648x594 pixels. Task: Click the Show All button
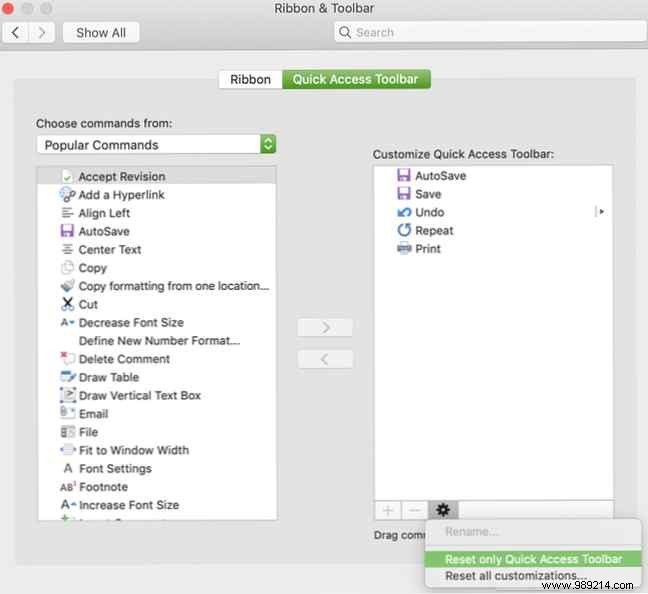(101, 33)
